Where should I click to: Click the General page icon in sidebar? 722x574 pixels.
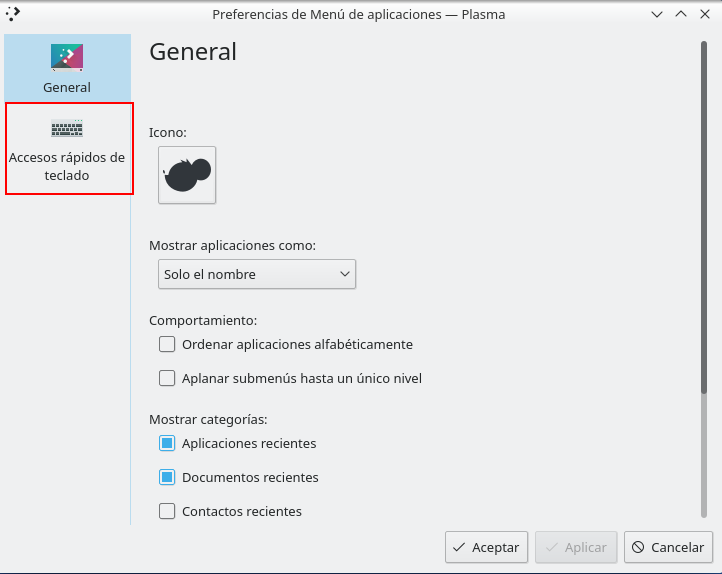pos(67,57)
